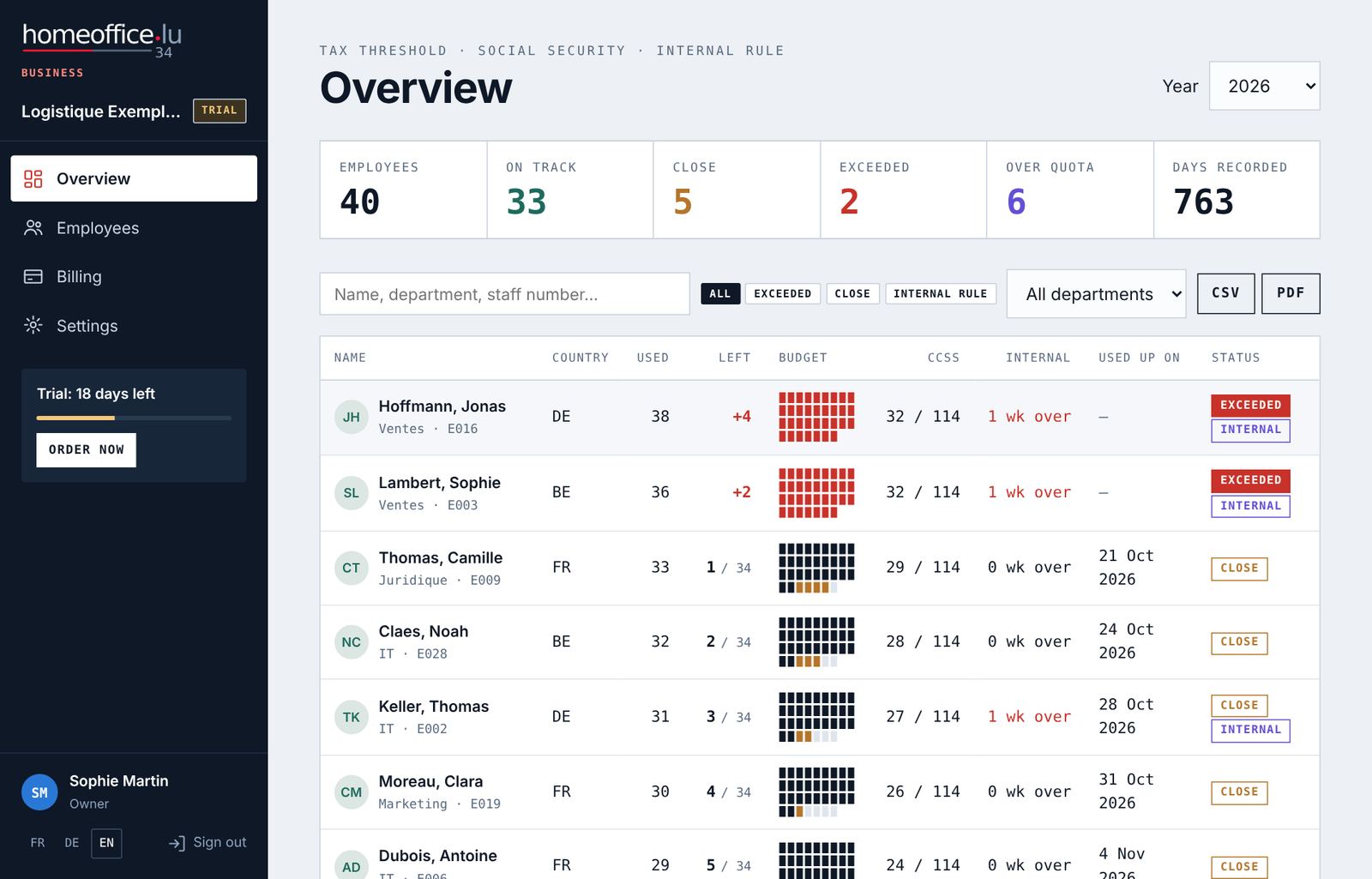Image resolution: width=1372 pixels, height=879 pixels.
Task: Open the All departments dropdown
Action: coord(1096,294)
